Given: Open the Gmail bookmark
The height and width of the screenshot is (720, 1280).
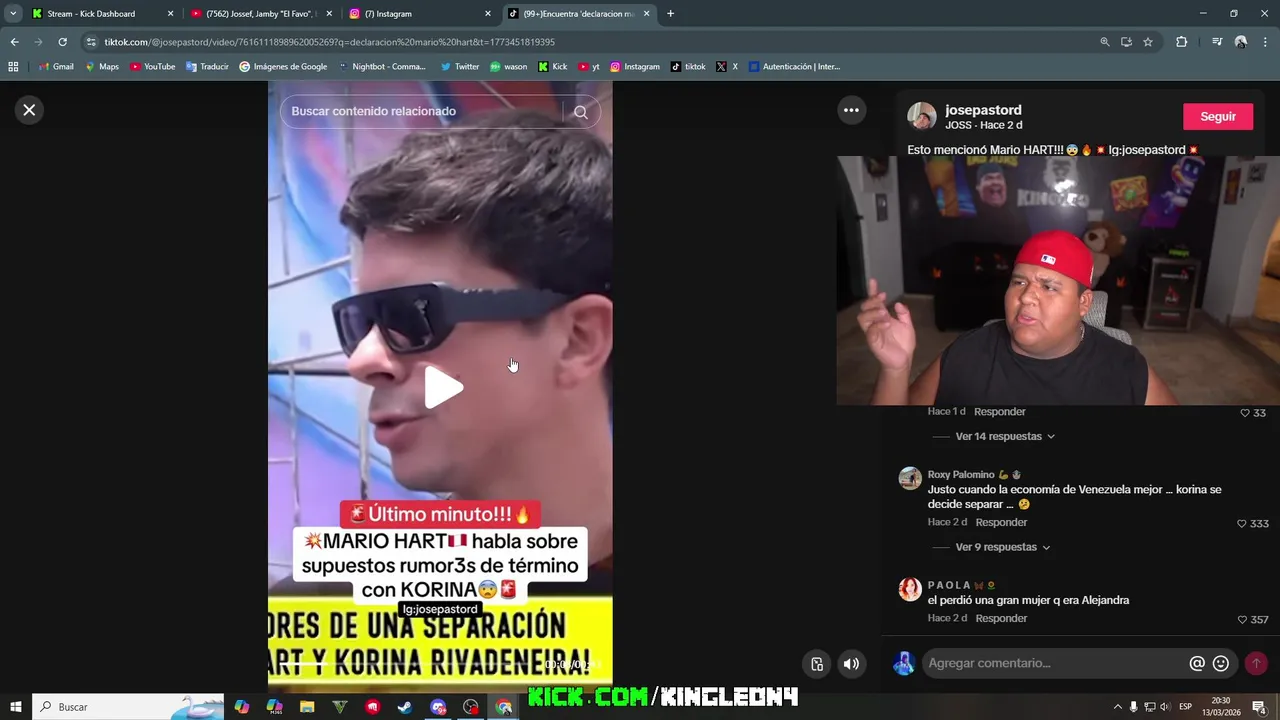Looking at the screenshot, I should point(56,67).
